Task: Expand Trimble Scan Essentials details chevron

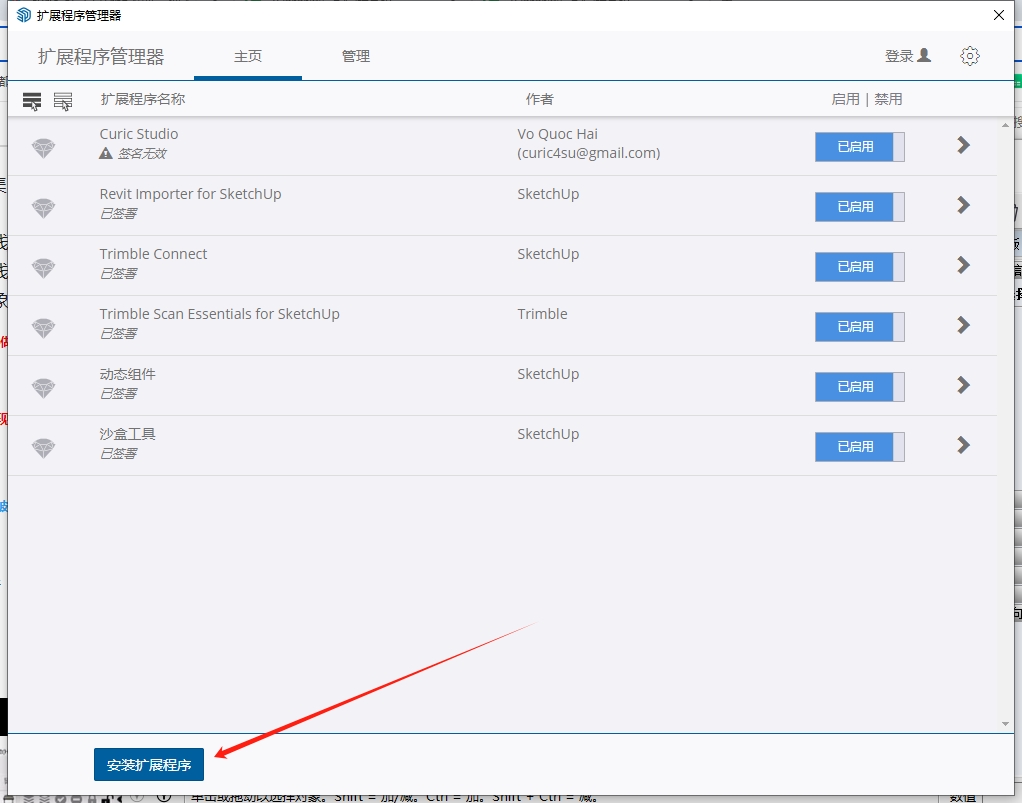Action: (963, 325)
